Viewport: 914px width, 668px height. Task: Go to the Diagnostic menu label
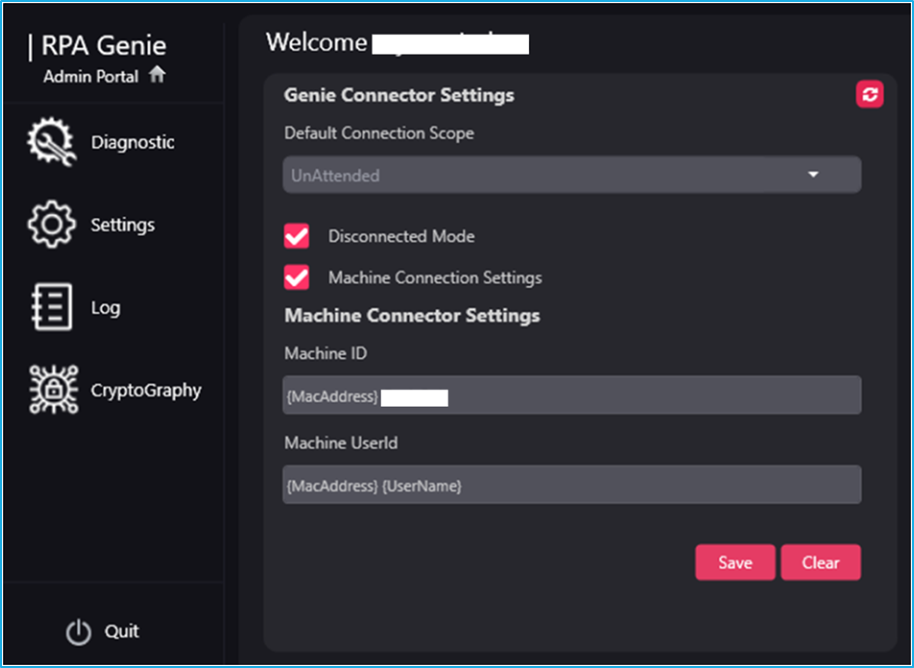click(133, 143)
